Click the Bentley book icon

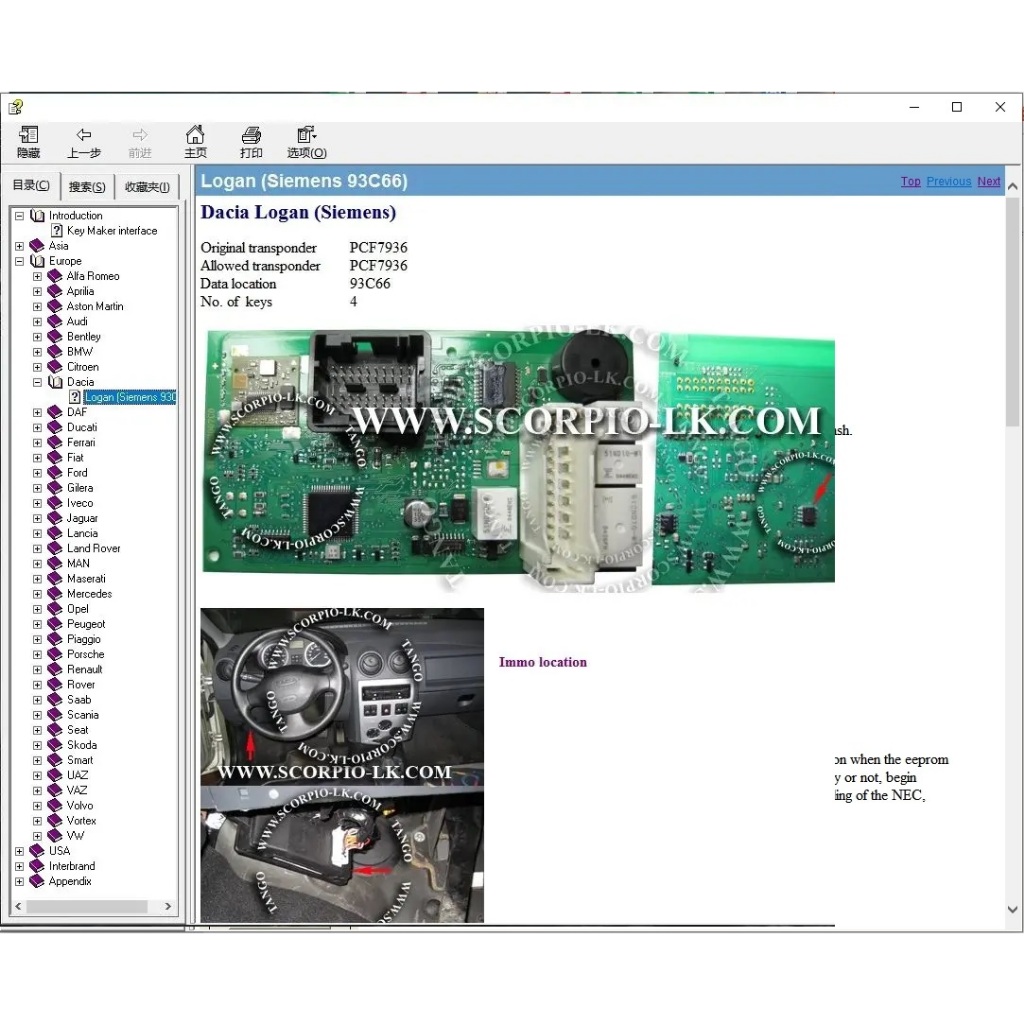click(56, 336)
